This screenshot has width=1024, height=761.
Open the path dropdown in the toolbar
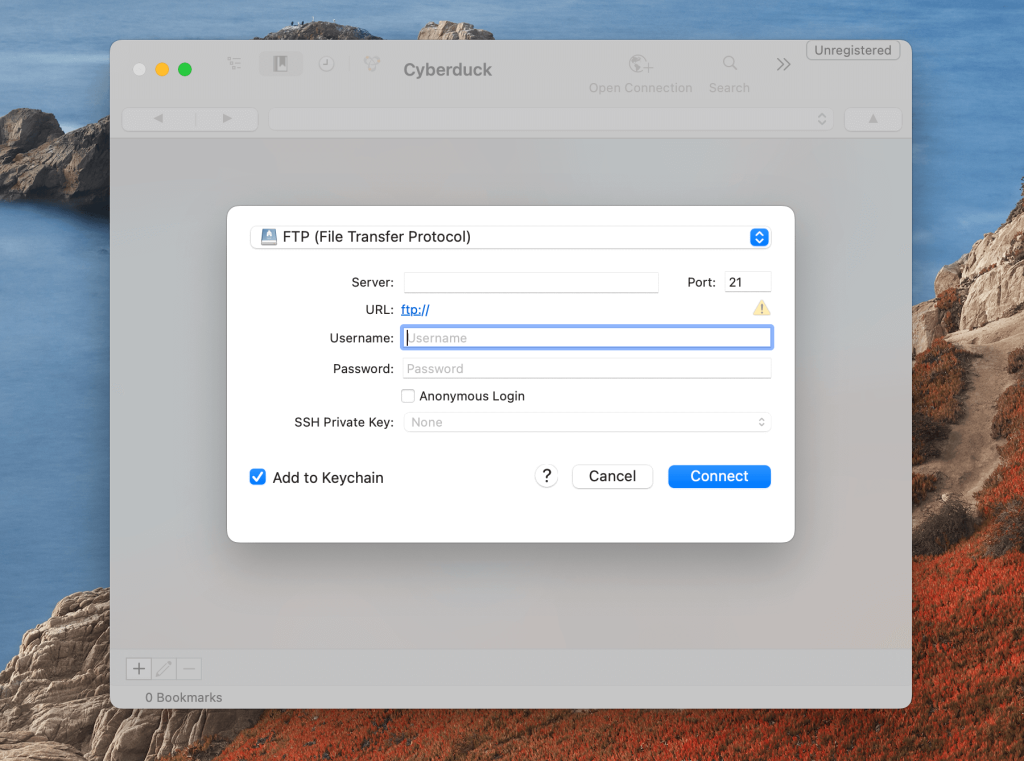point(550,119)
